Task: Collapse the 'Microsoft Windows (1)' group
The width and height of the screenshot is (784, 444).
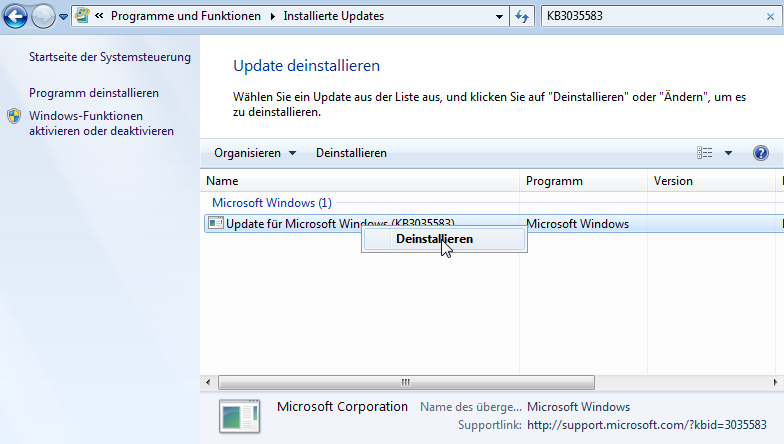Action: click(272, 203)
